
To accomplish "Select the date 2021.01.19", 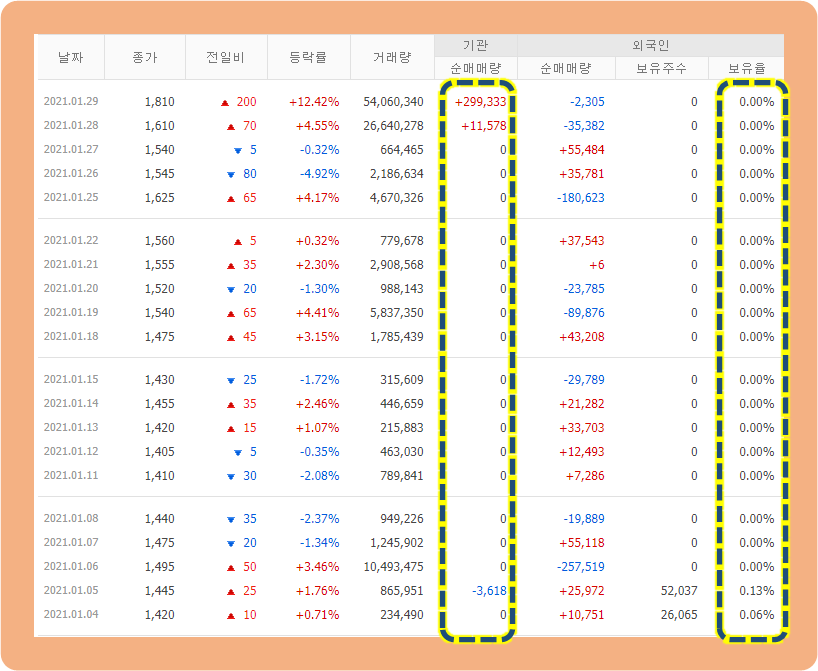I will click(x=71, y=312).
